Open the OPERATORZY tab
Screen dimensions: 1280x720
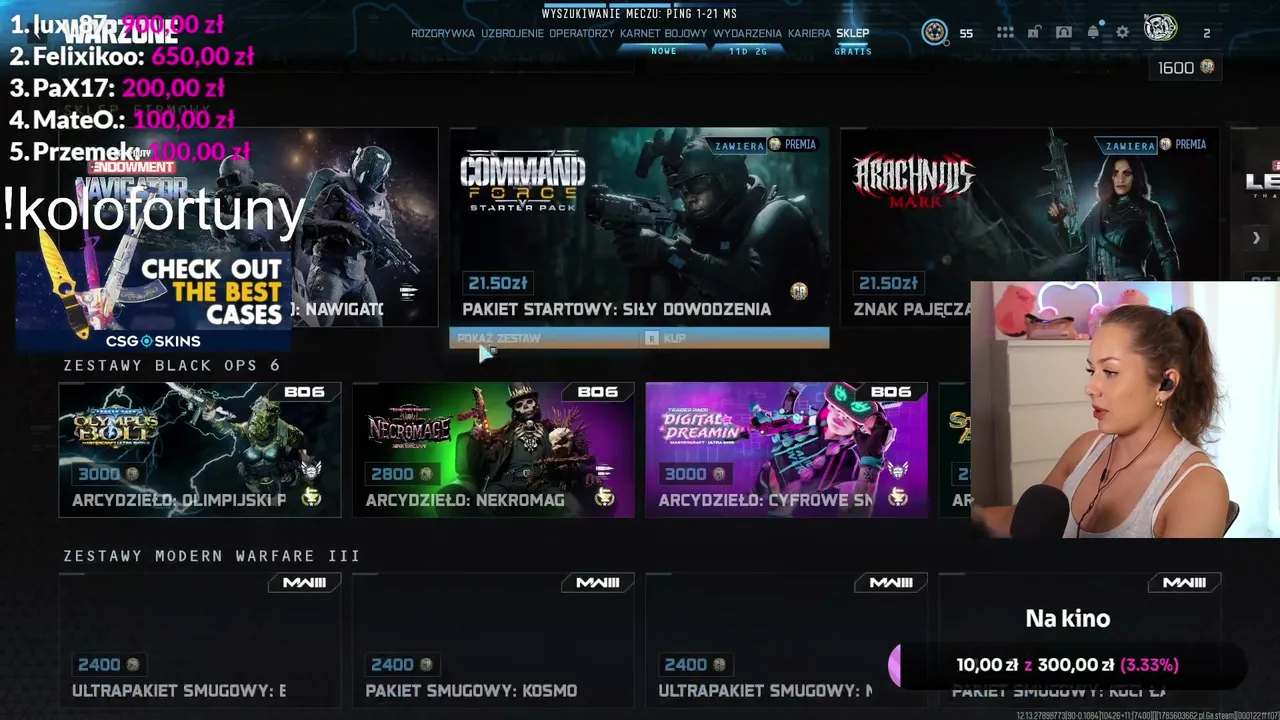pos(582,33)
